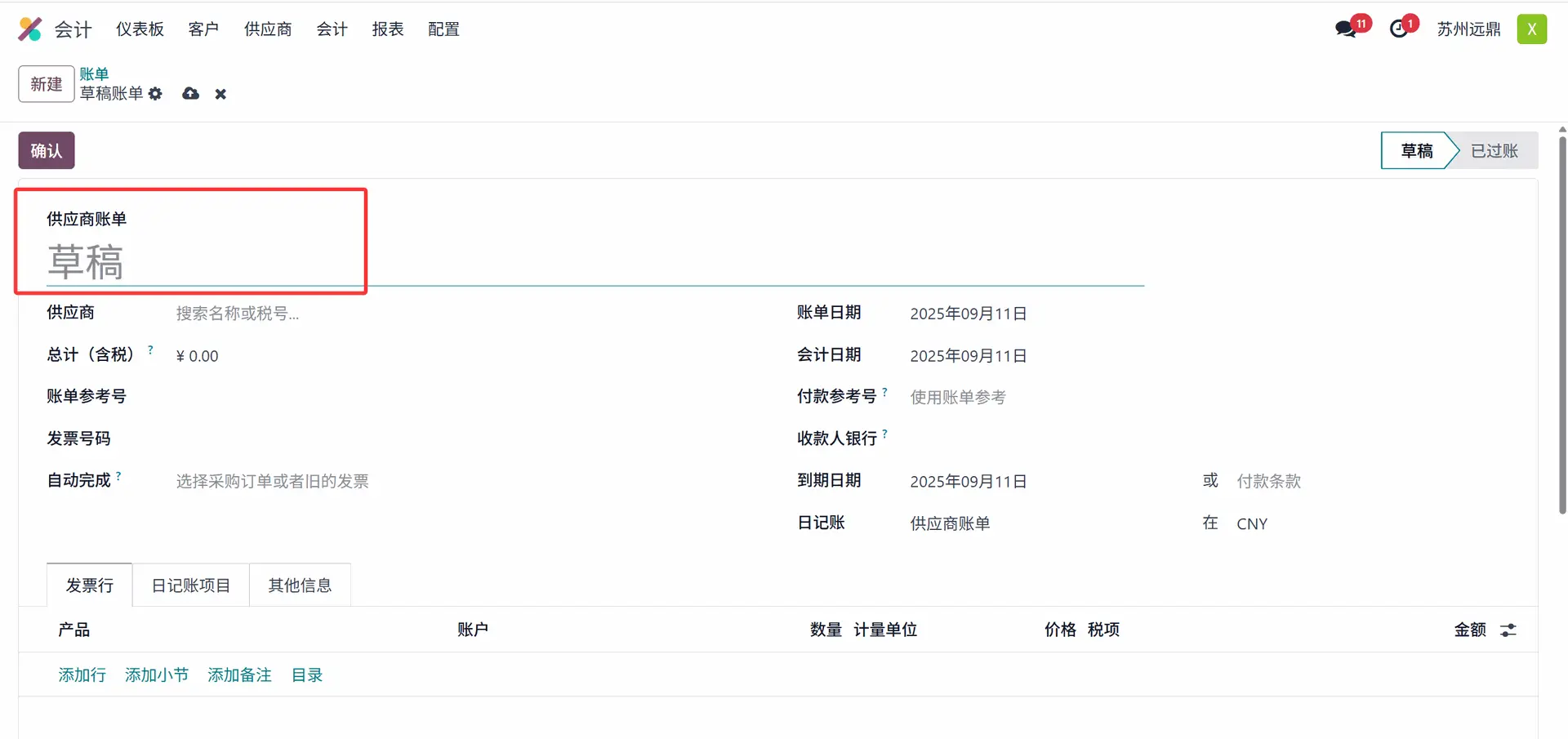Screen dimensions: 1568x739
Task: Click the 已过账 status stage
Action: pyautogui.click(x=1494, y=150)
